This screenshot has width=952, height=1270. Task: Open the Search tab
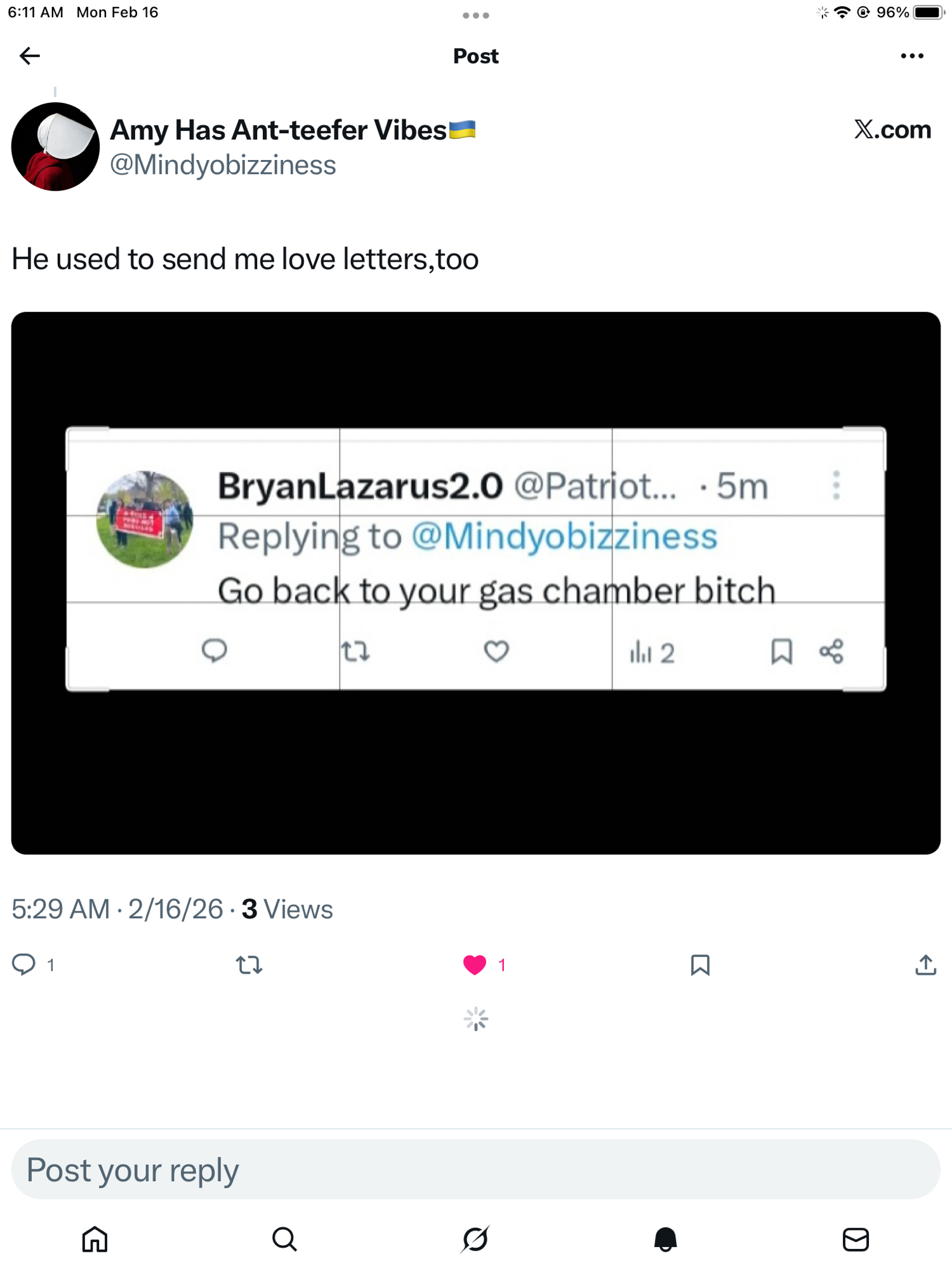click(x=284, y=1239)
